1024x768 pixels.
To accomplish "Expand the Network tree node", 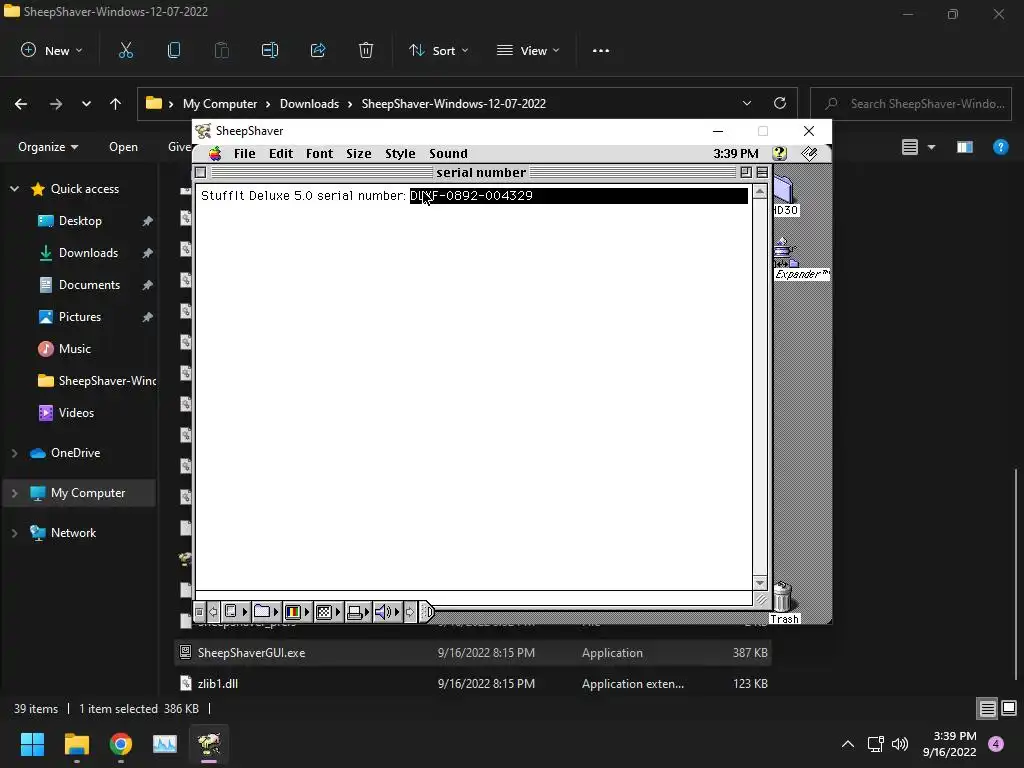I will click(x=14, y=533).
